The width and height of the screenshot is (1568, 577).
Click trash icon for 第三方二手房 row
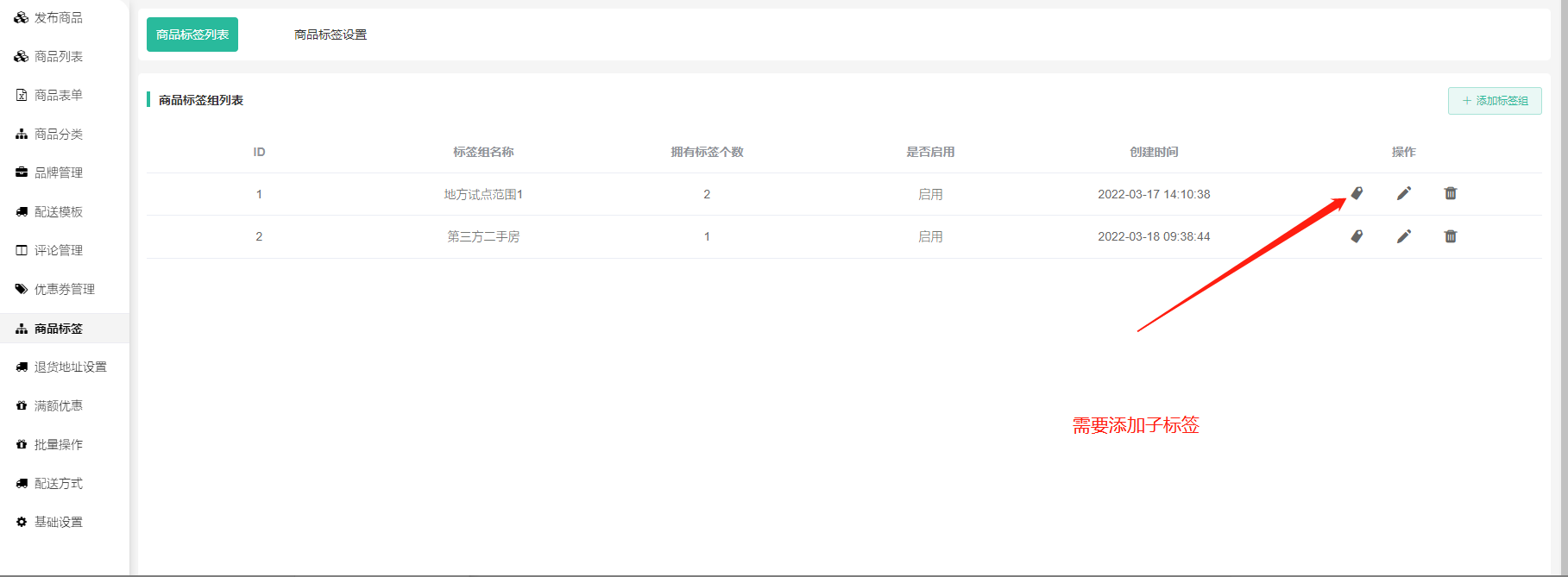click(1451, 236)
